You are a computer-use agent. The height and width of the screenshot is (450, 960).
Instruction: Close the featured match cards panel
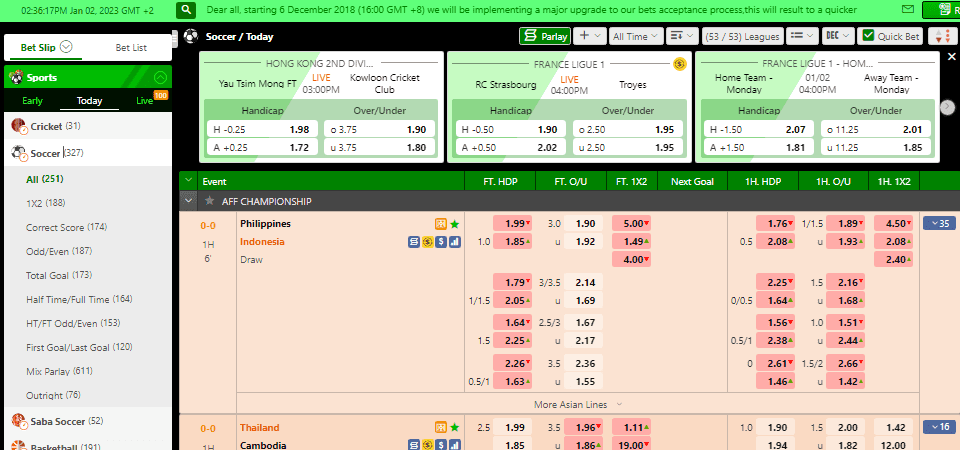[951, 56]
